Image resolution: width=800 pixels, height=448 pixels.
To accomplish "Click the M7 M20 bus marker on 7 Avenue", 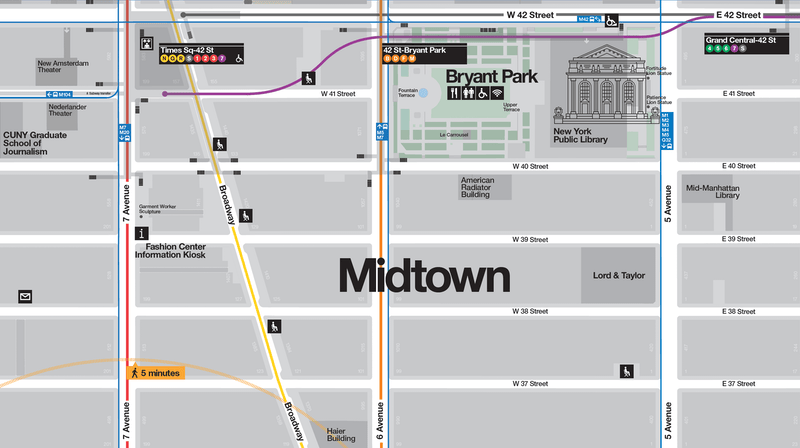I will pyautogui.click(x=124, y=133).
